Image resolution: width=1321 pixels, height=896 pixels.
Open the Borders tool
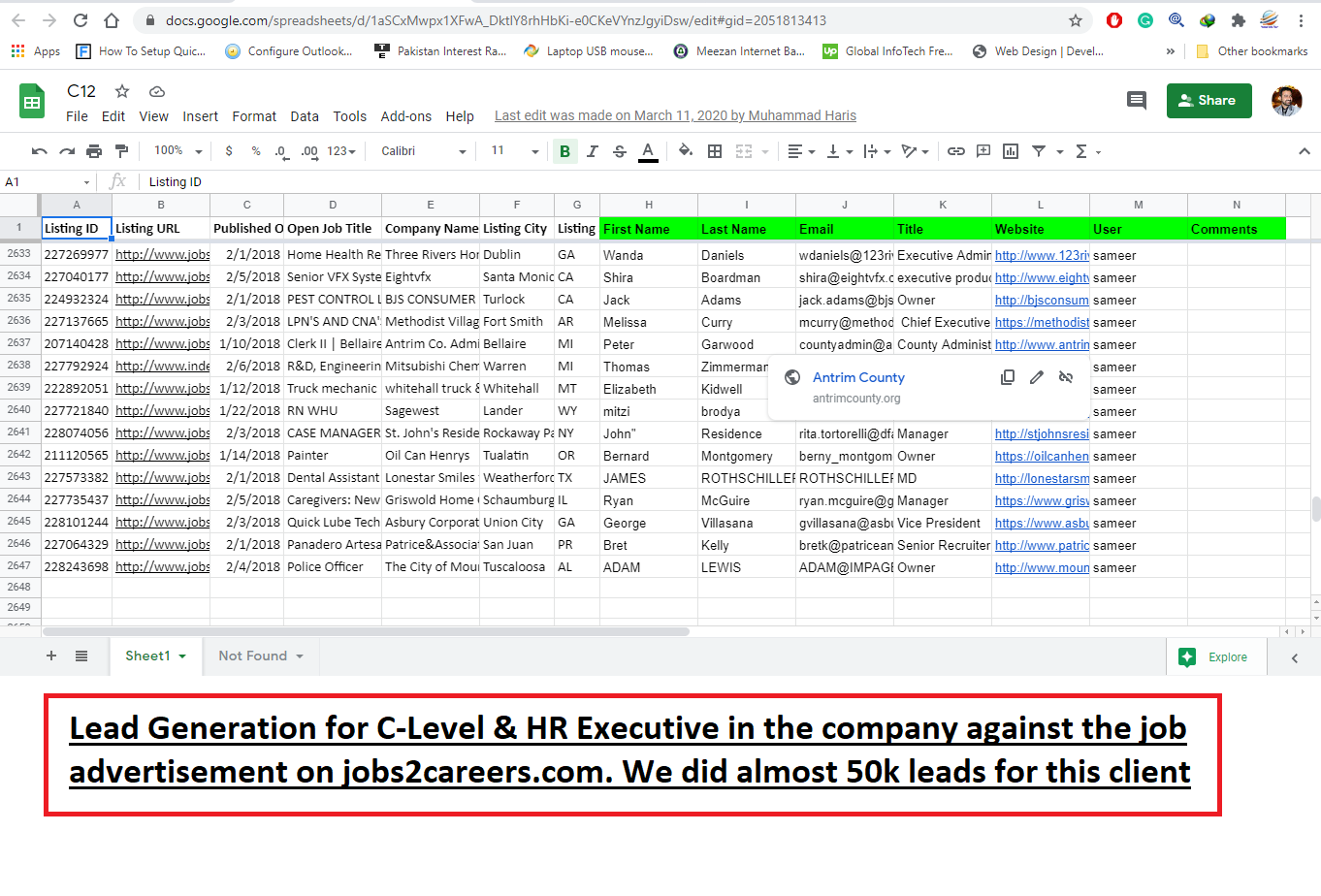[715, 151]
